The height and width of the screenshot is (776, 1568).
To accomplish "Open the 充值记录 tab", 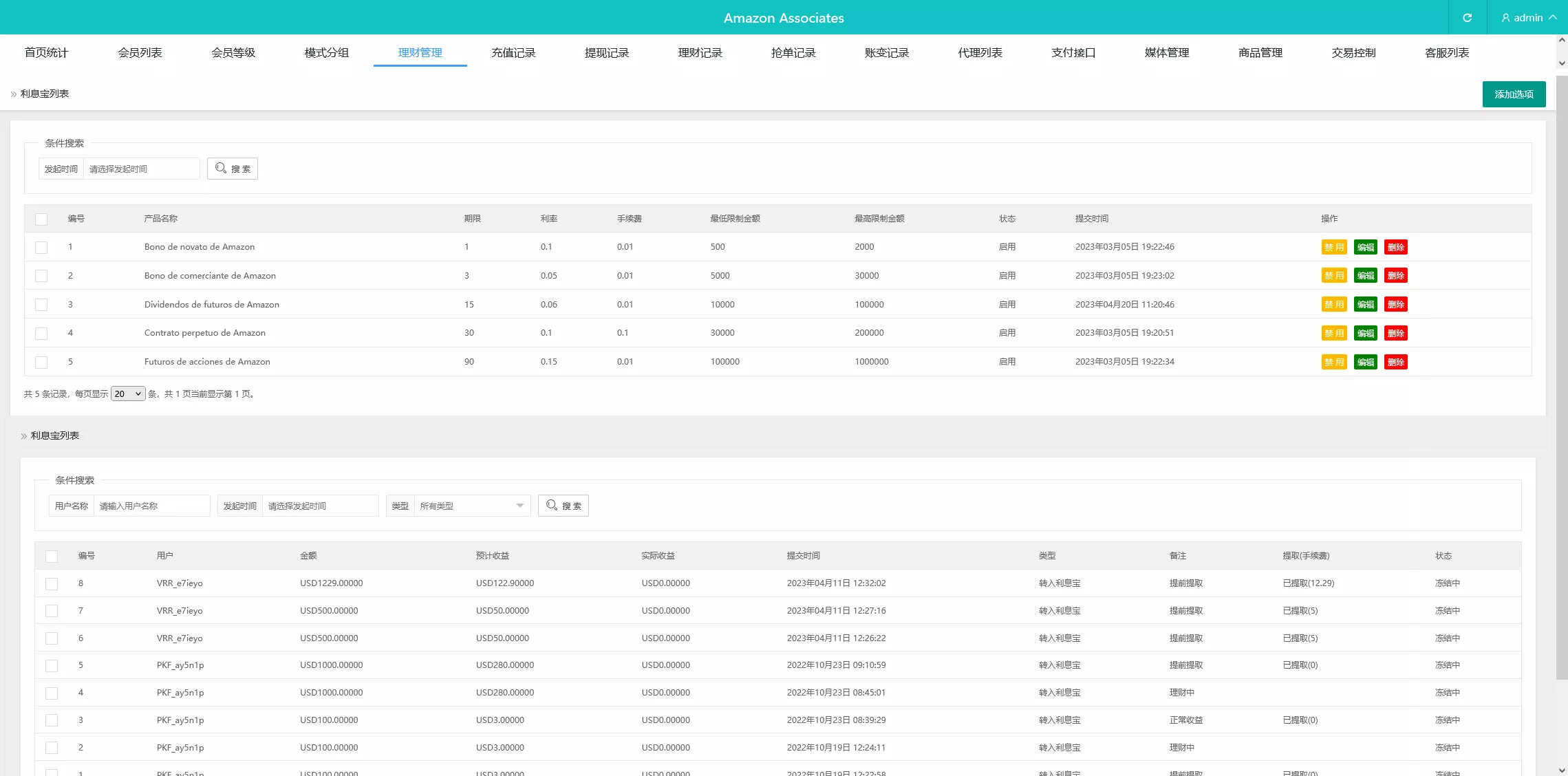I will tap(513, 53).
